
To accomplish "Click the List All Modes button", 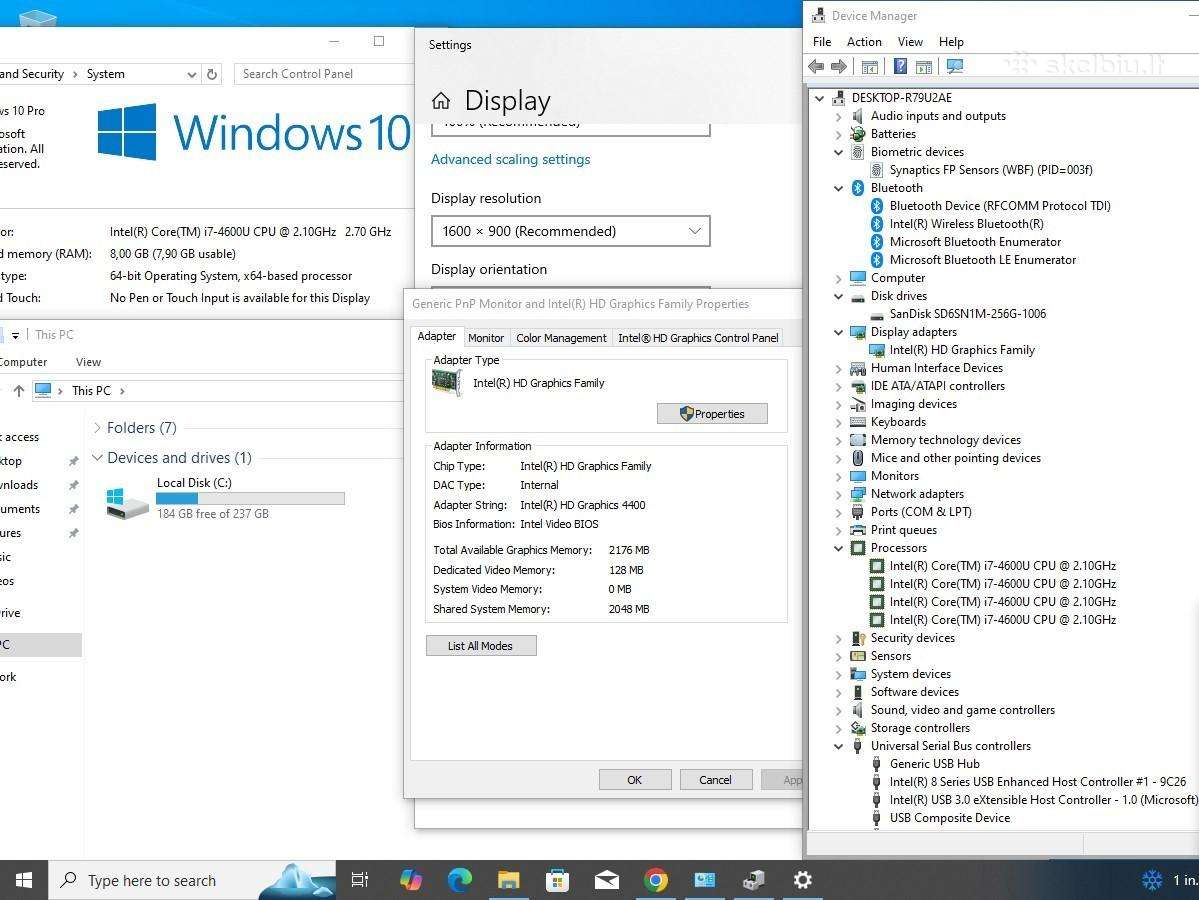I will click(x=481, y=646).
